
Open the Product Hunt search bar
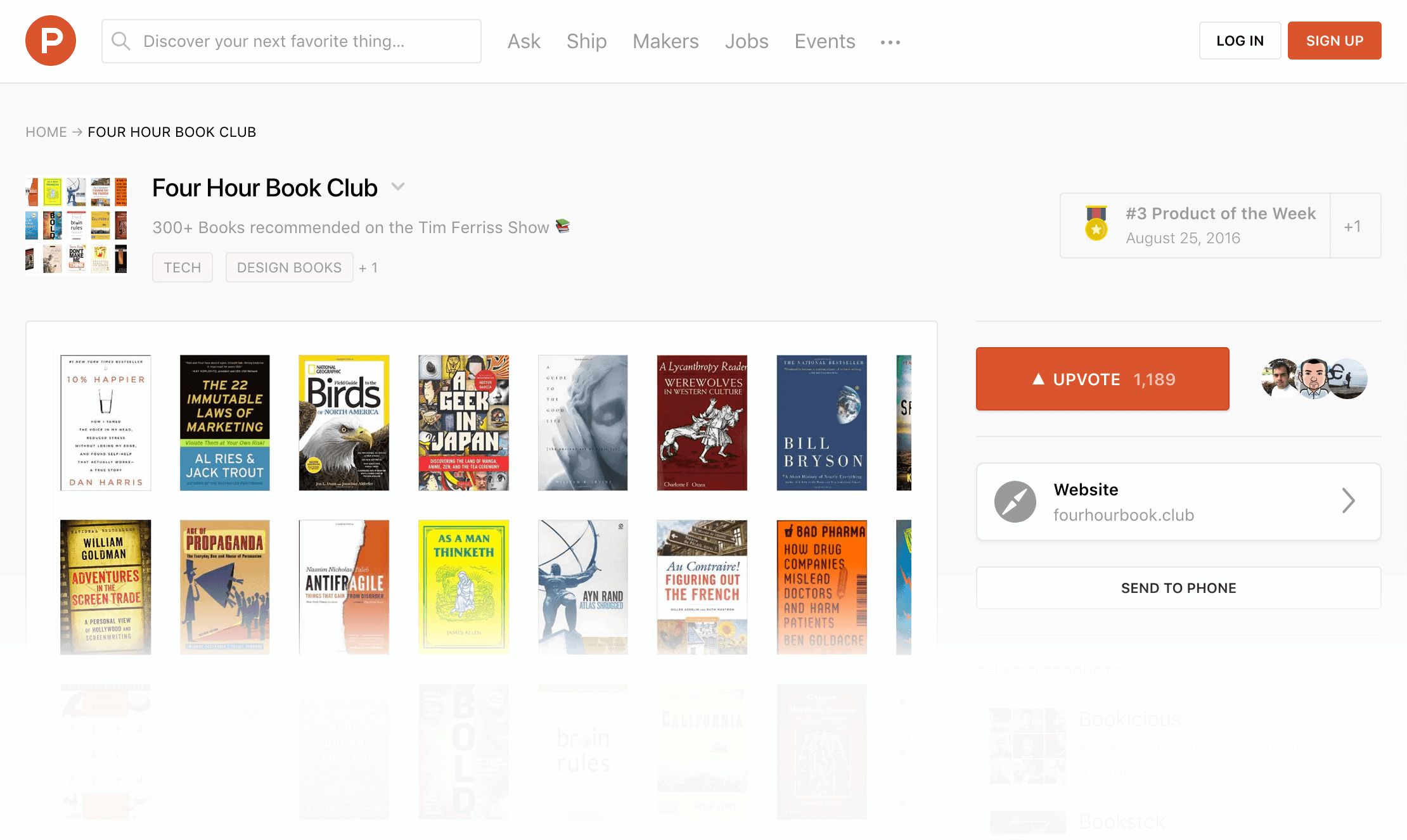tap(291, 41)
